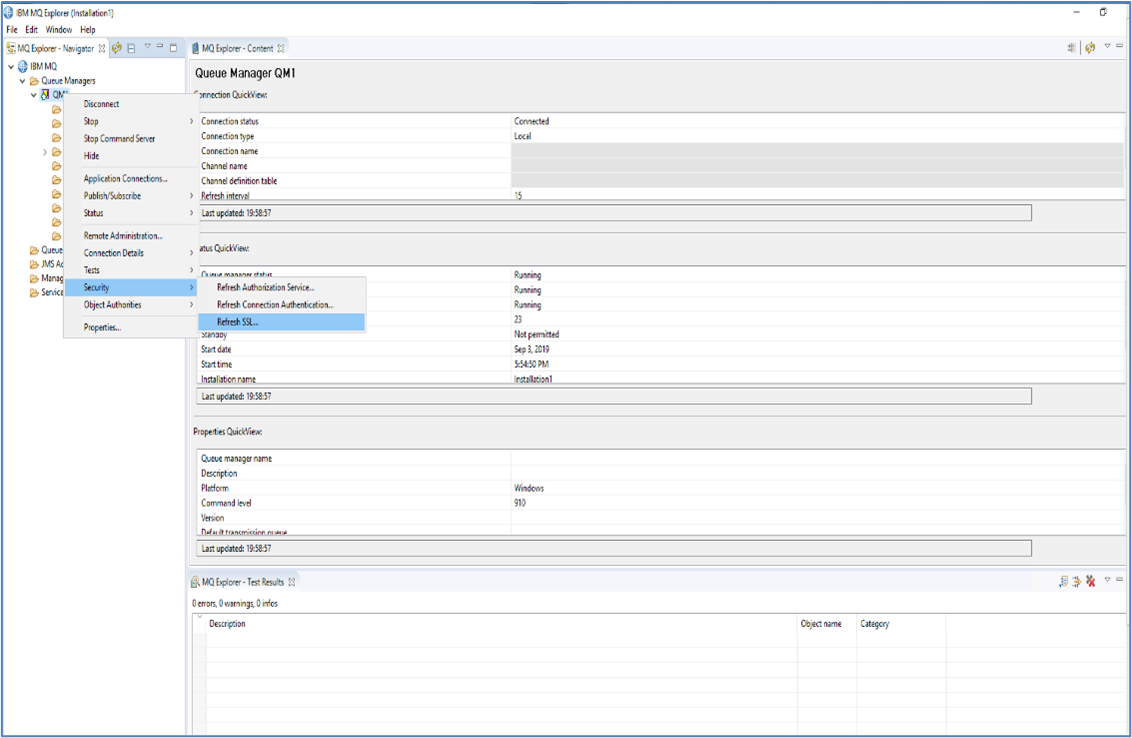Open the Test Results view menu triangle
1132x738 pixels.
(1107, 579)
